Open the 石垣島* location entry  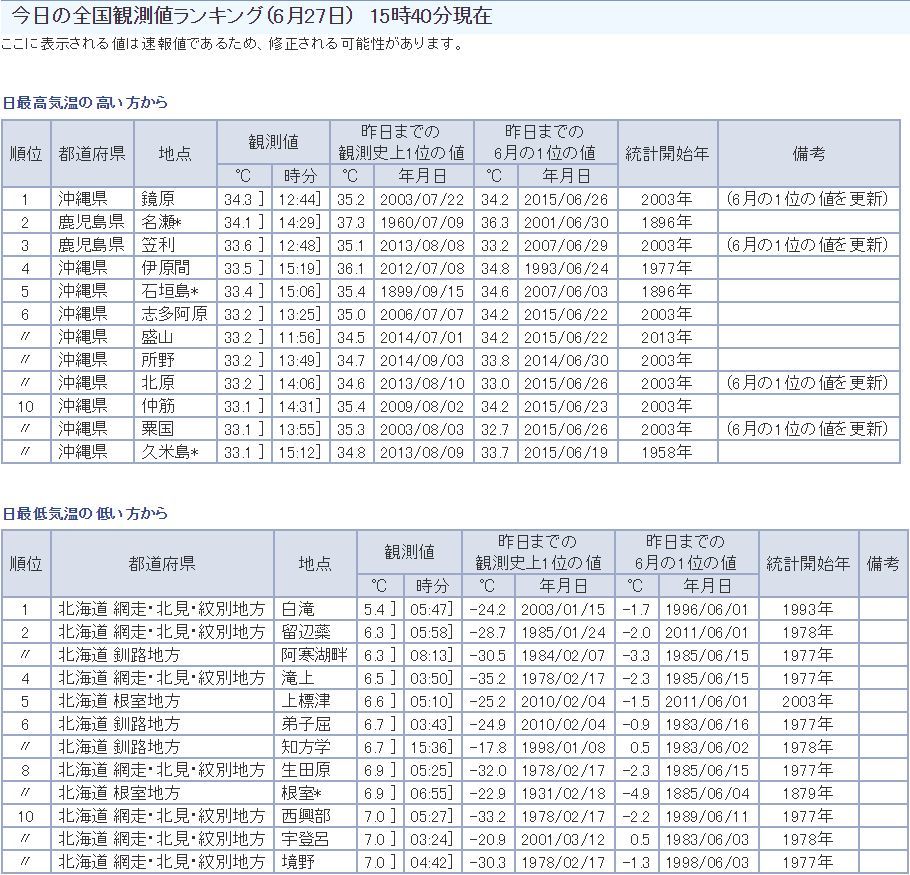tap(169, 291)
